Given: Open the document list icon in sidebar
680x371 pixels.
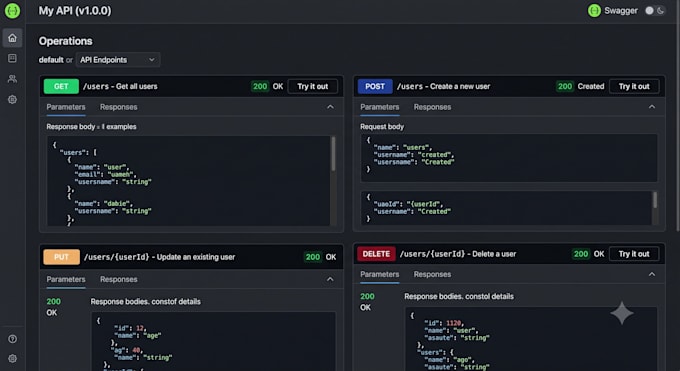Looking at the screenshot, I should [12, 58].
